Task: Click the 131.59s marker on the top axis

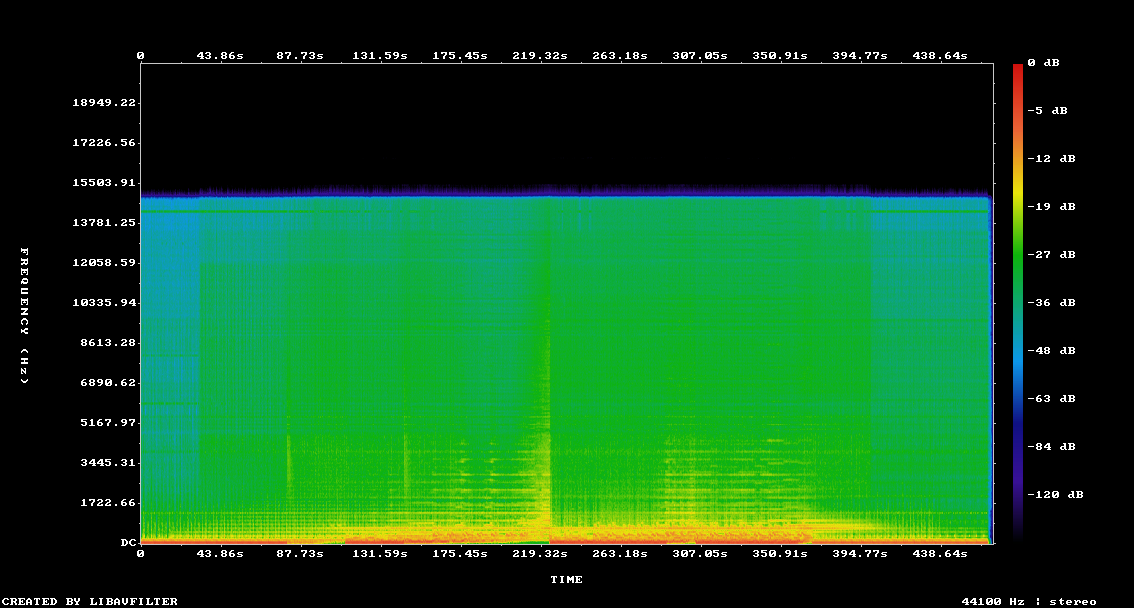Action: click(380, 56)
